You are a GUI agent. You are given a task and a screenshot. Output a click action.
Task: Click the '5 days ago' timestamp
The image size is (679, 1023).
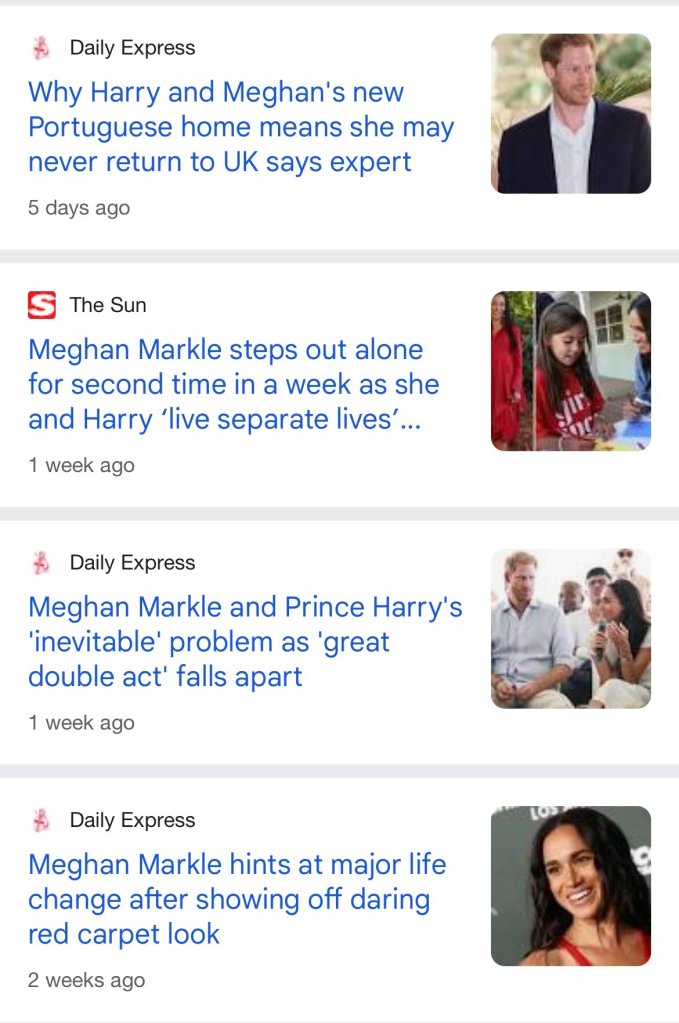point(79,208)
